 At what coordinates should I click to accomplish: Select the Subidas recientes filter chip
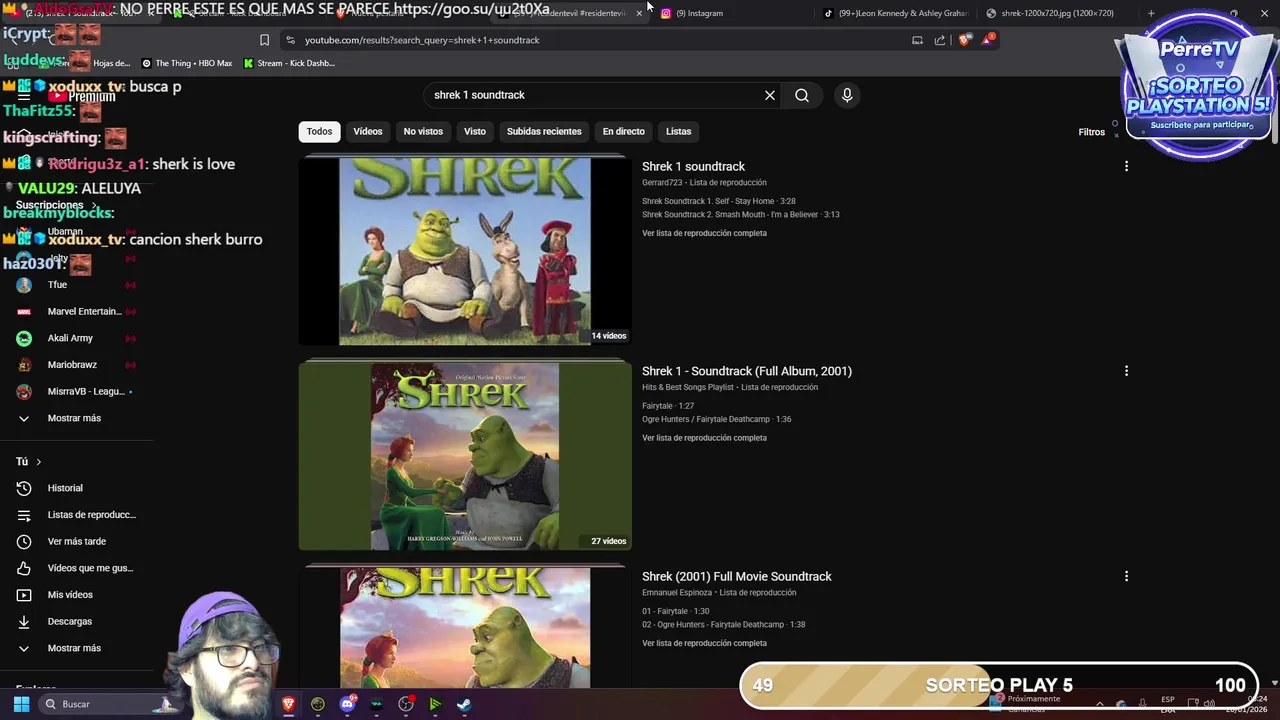[544, 131]
